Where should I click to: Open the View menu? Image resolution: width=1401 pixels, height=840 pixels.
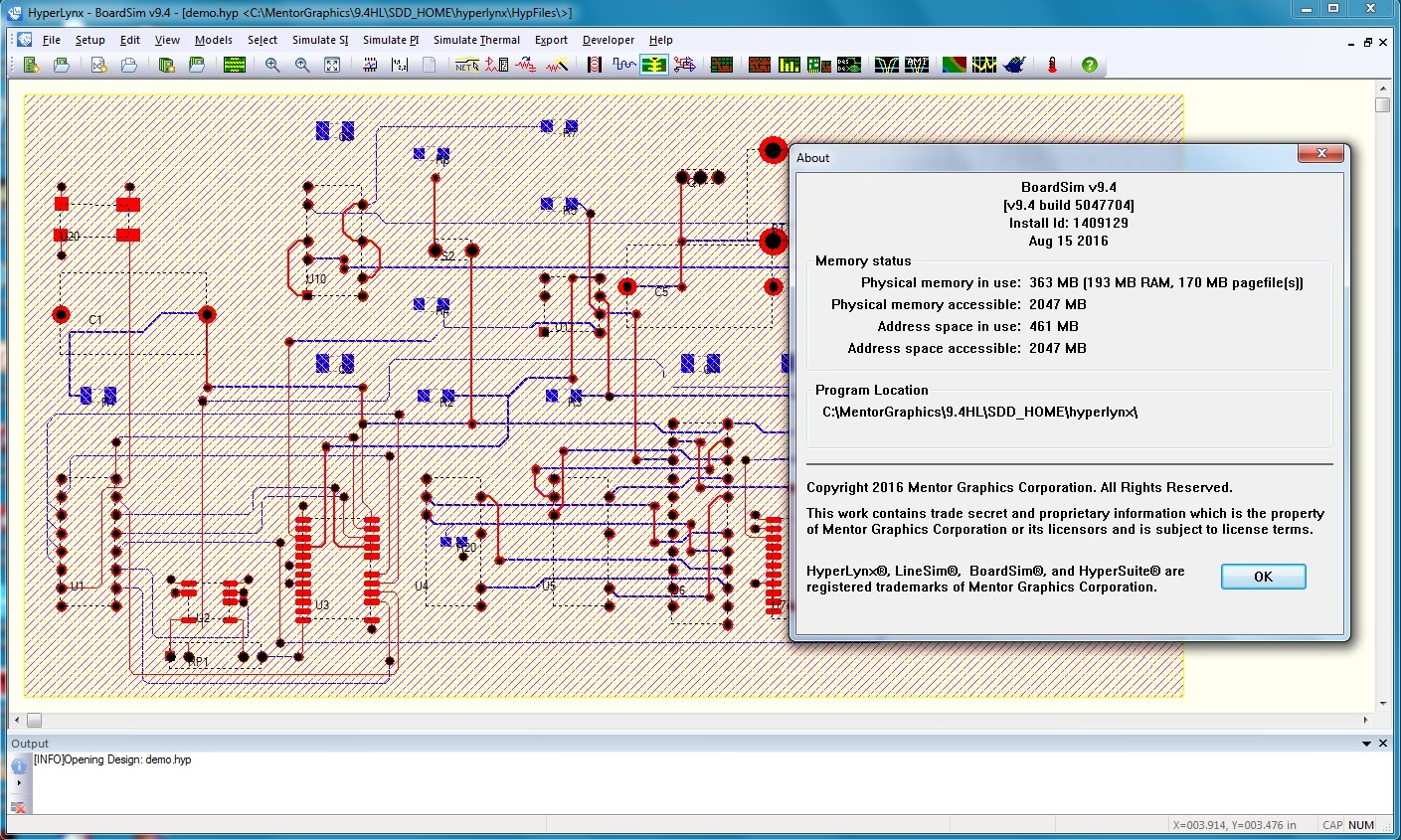point(167,40)
